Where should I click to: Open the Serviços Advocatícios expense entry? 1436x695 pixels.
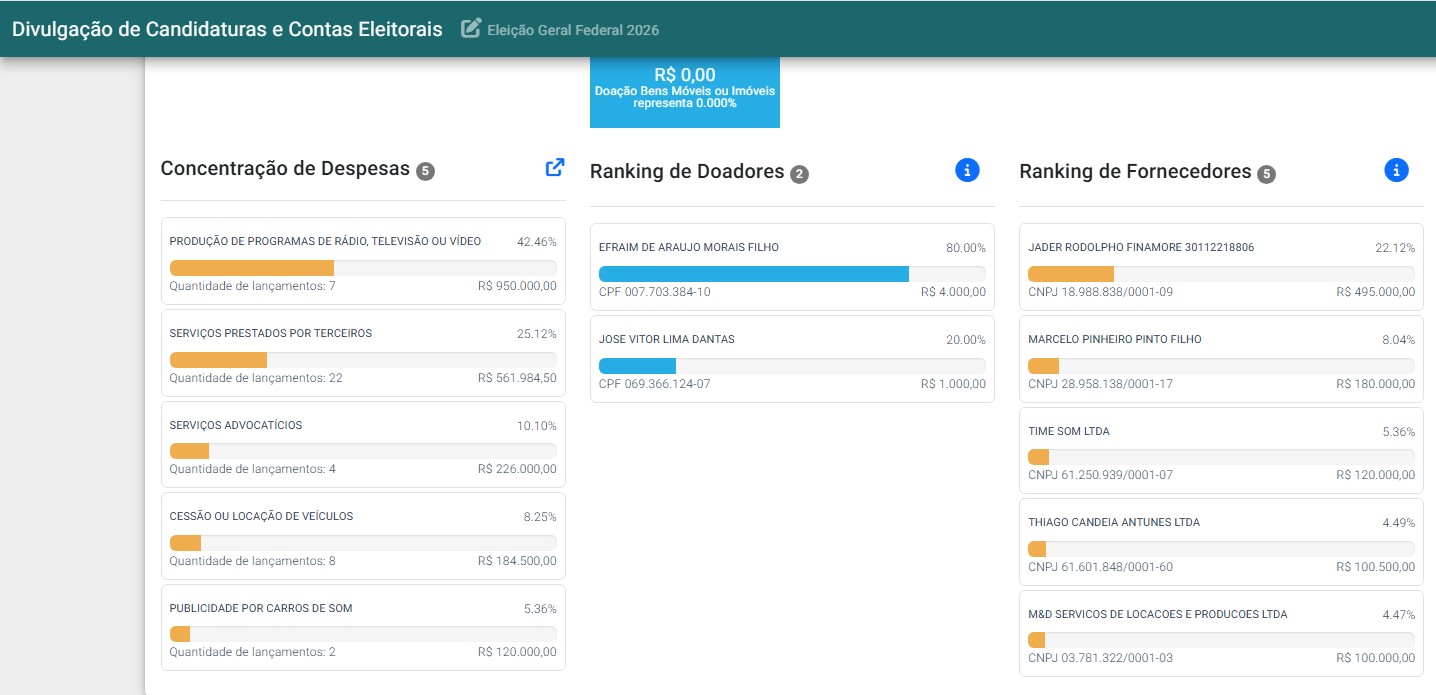click(x=363, y=445)
